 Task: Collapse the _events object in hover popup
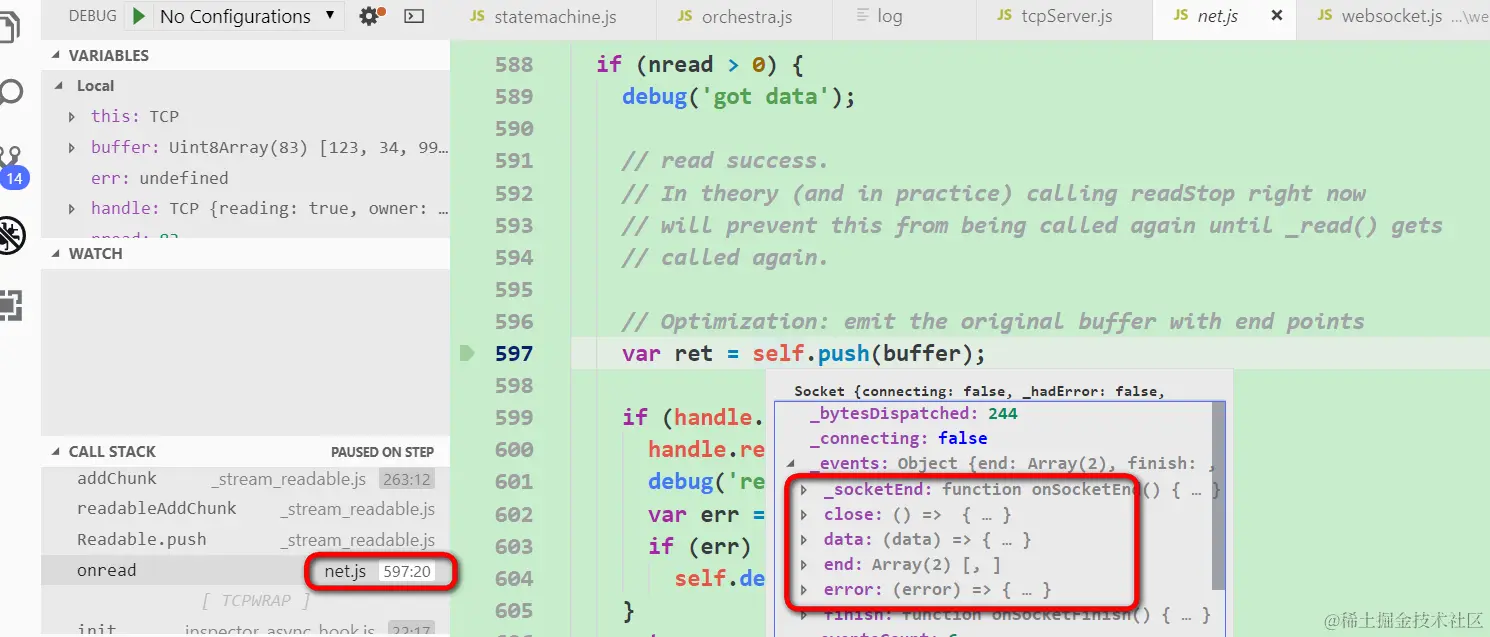coord(792,464)
